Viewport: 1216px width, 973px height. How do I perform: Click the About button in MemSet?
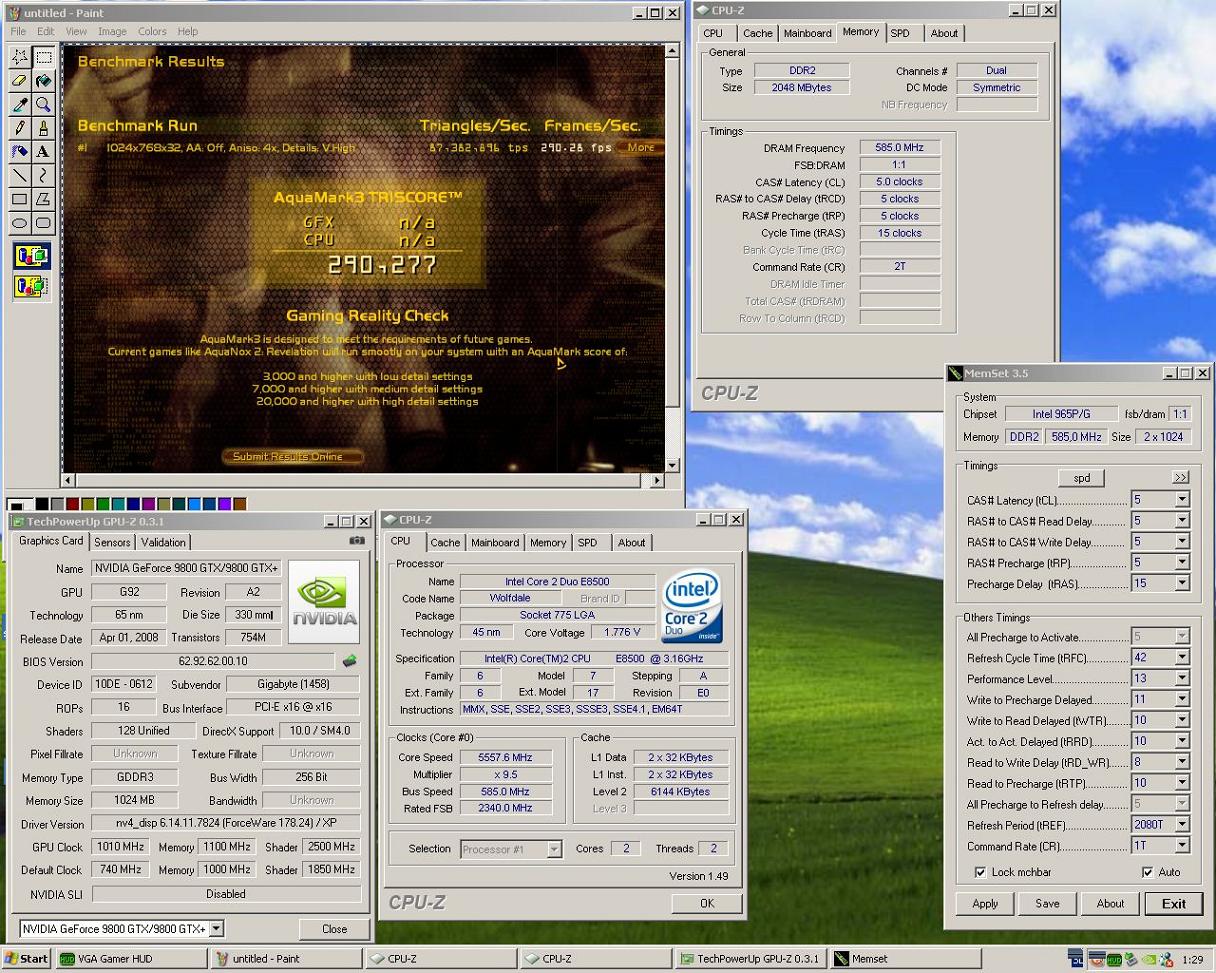point(1110,903)
